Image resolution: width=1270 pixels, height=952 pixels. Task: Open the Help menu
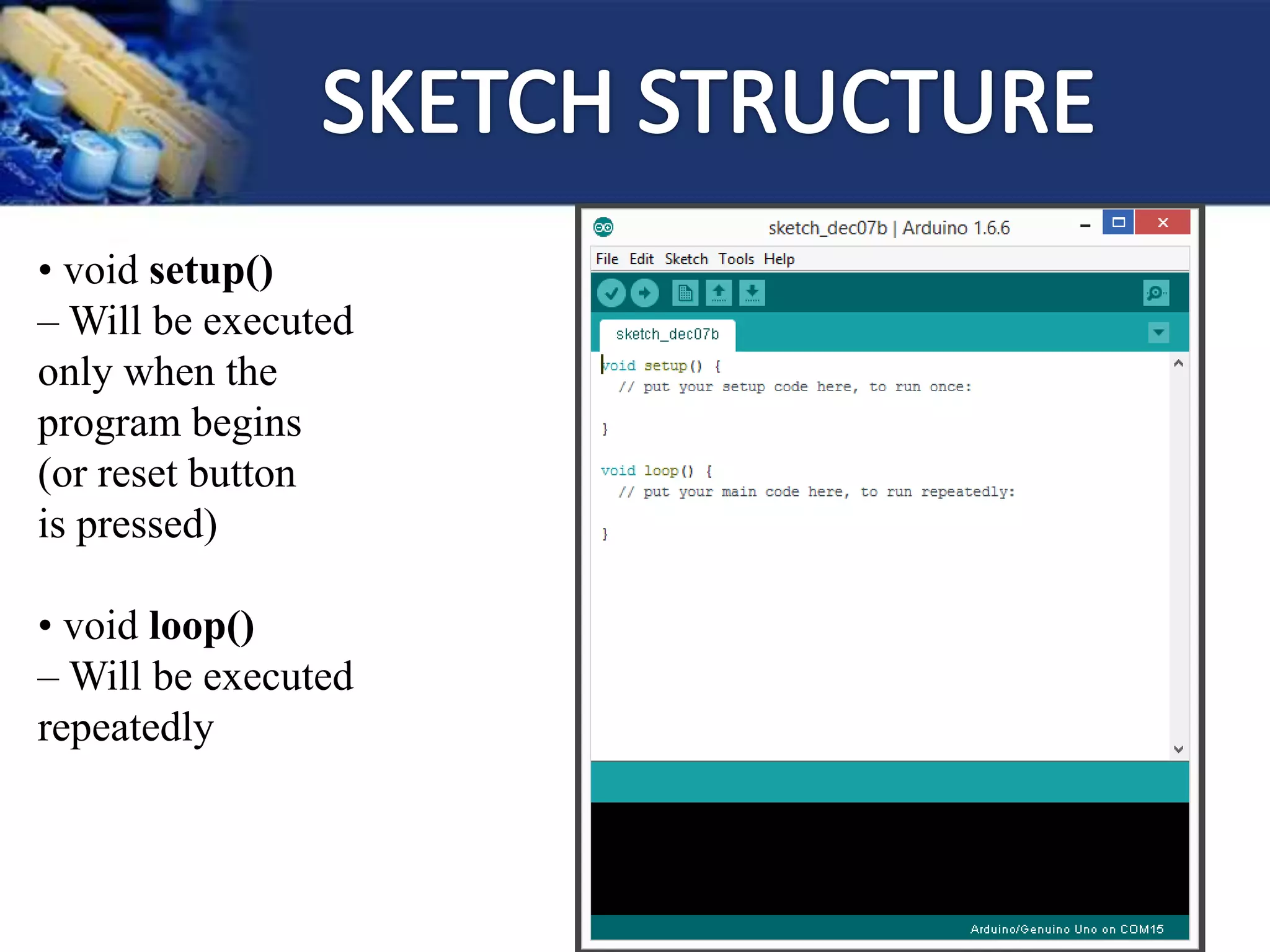[779, 259]
